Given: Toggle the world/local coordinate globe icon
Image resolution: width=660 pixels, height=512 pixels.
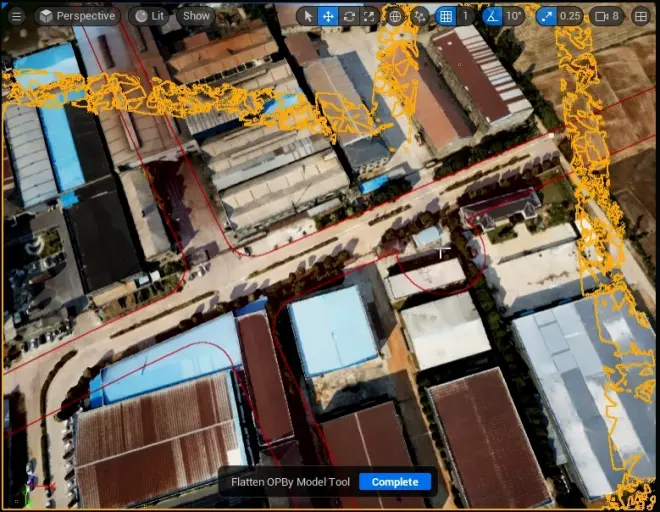Looking at the screenshot, I should 395,16.
